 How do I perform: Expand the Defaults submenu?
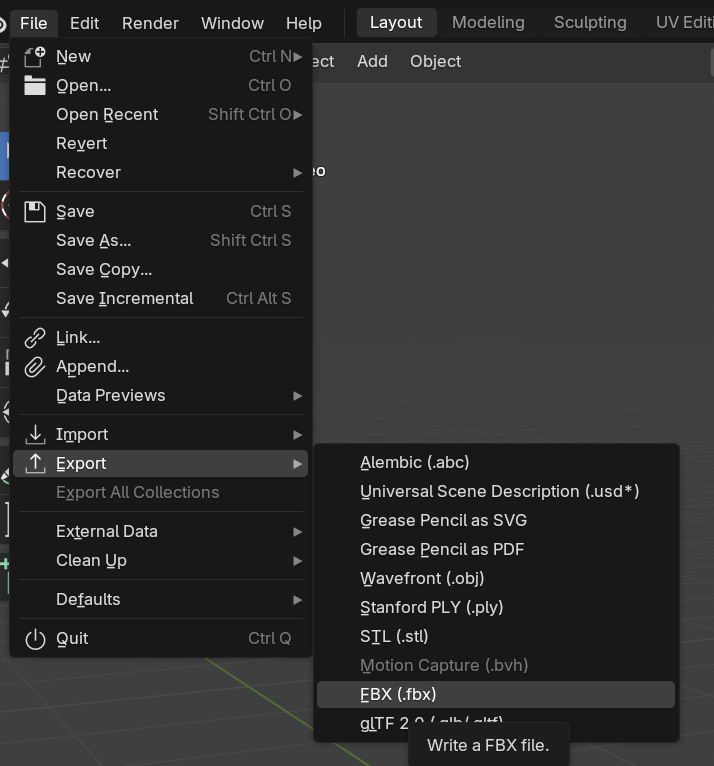[x=161, y=599]
